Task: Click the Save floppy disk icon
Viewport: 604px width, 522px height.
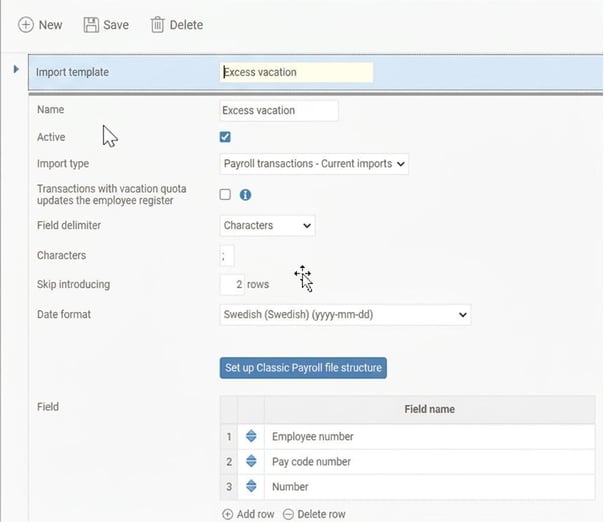Action: [91, 25]
